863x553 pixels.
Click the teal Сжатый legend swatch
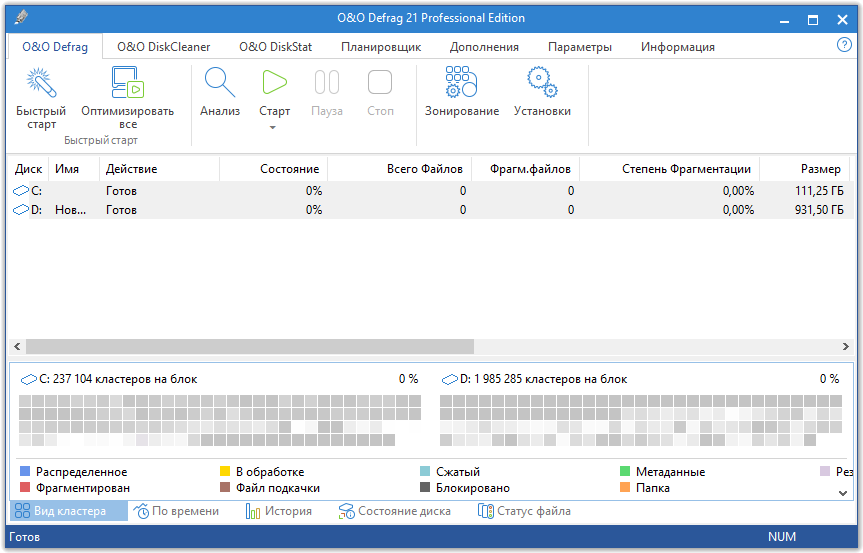click(x=425, y=471)
